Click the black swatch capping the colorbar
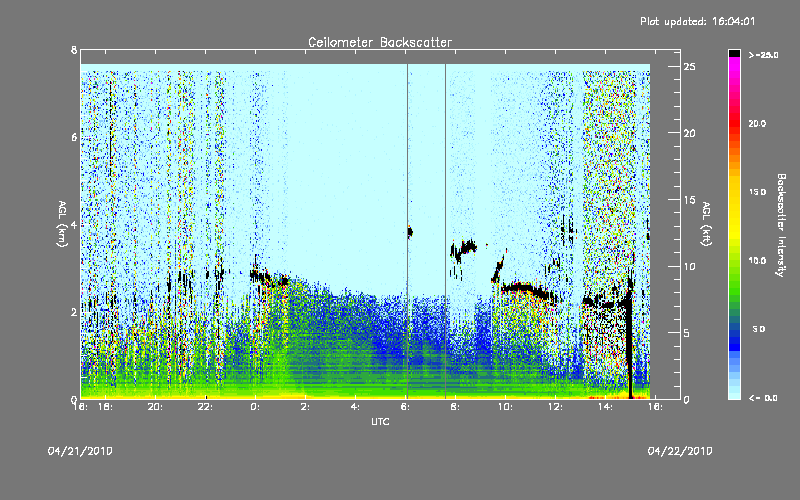The height and width of the screenshot is (500, 800). (x=734, y=53)
